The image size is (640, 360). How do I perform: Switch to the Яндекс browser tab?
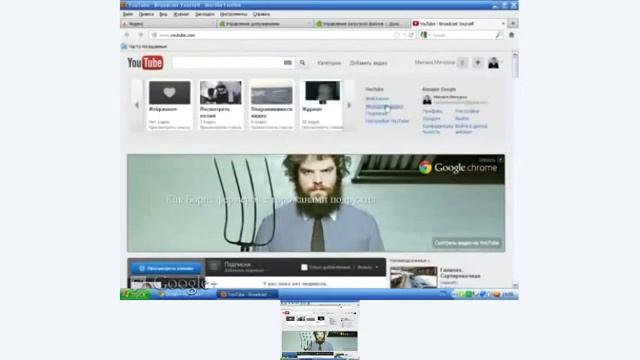168,24
